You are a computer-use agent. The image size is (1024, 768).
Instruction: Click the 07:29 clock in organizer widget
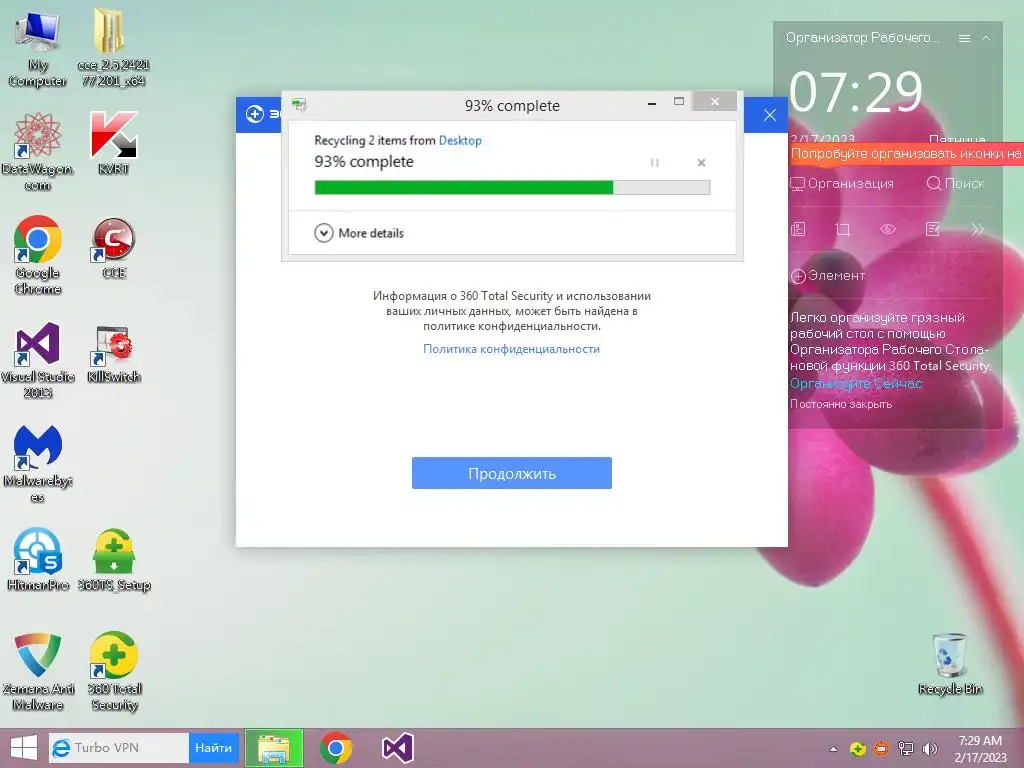pyautogui.click(x=856, y=92)
